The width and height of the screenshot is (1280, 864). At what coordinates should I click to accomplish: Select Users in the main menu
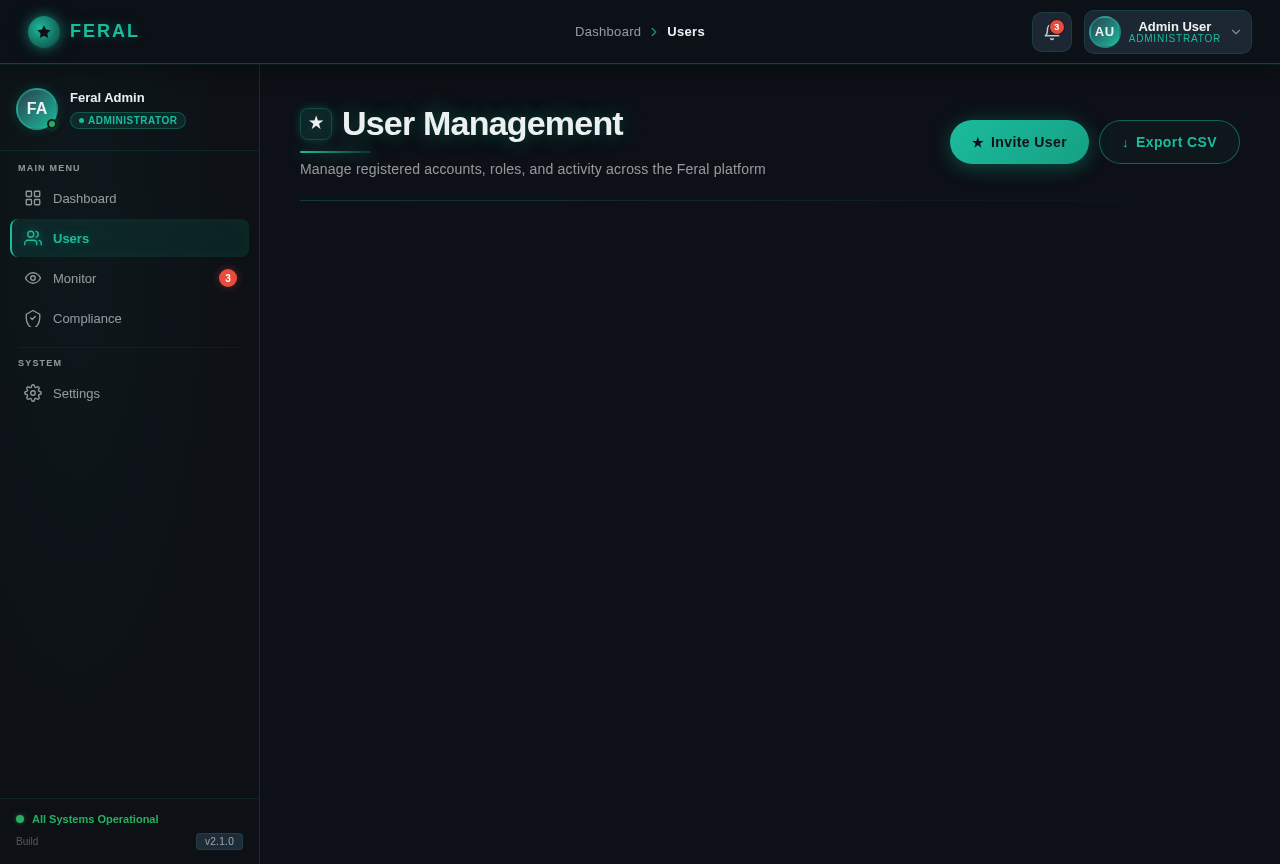tap(71, 238)
